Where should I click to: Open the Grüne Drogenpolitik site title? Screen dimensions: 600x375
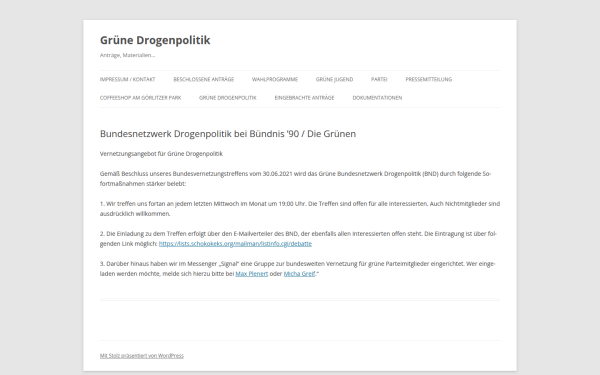pos(155,40)
